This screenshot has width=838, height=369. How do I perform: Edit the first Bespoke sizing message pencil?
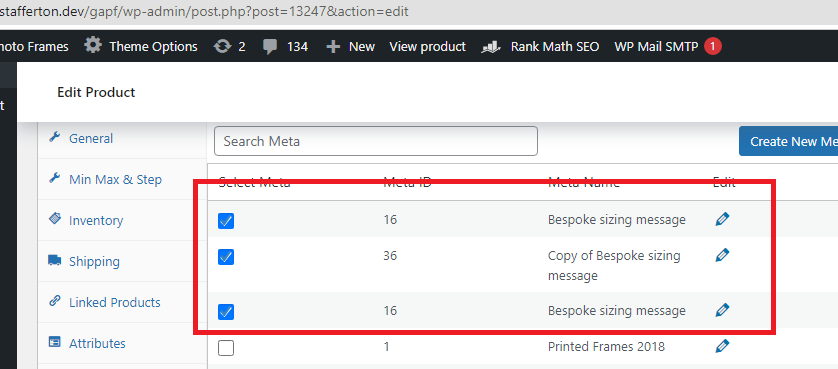(x=722, y=219)
